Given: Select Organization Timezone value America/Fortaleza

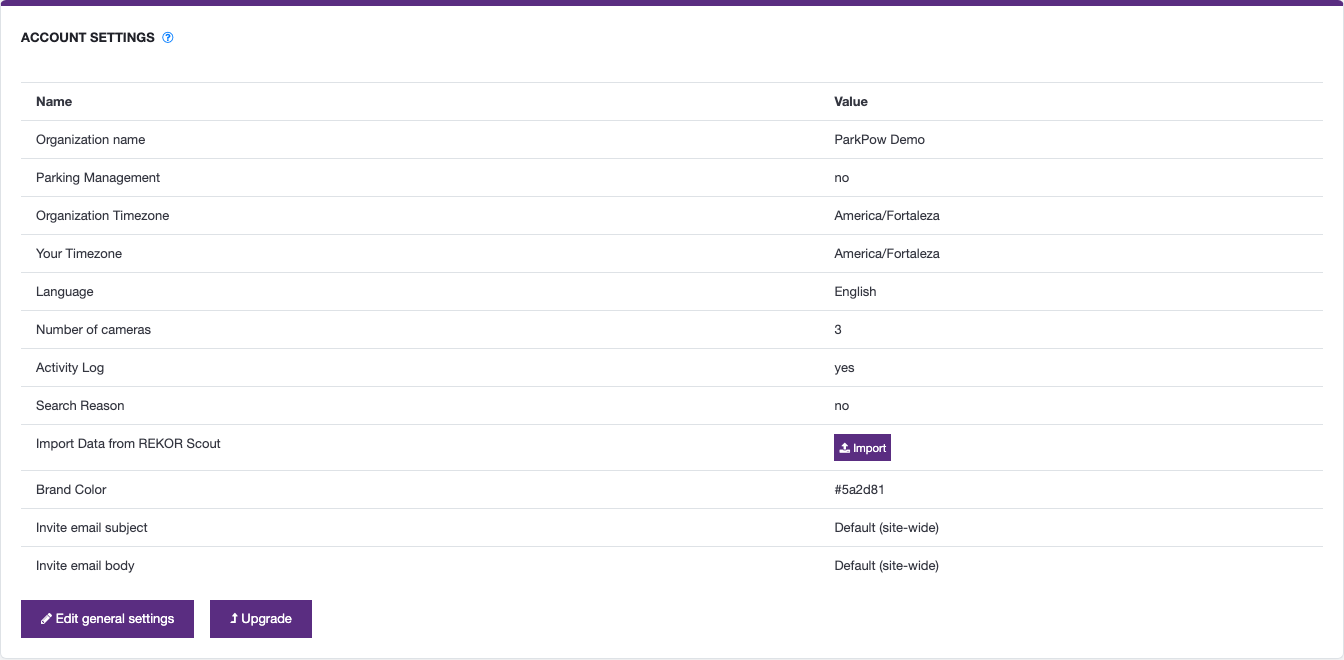Looking at the screenshot, I should click(887, 216).
